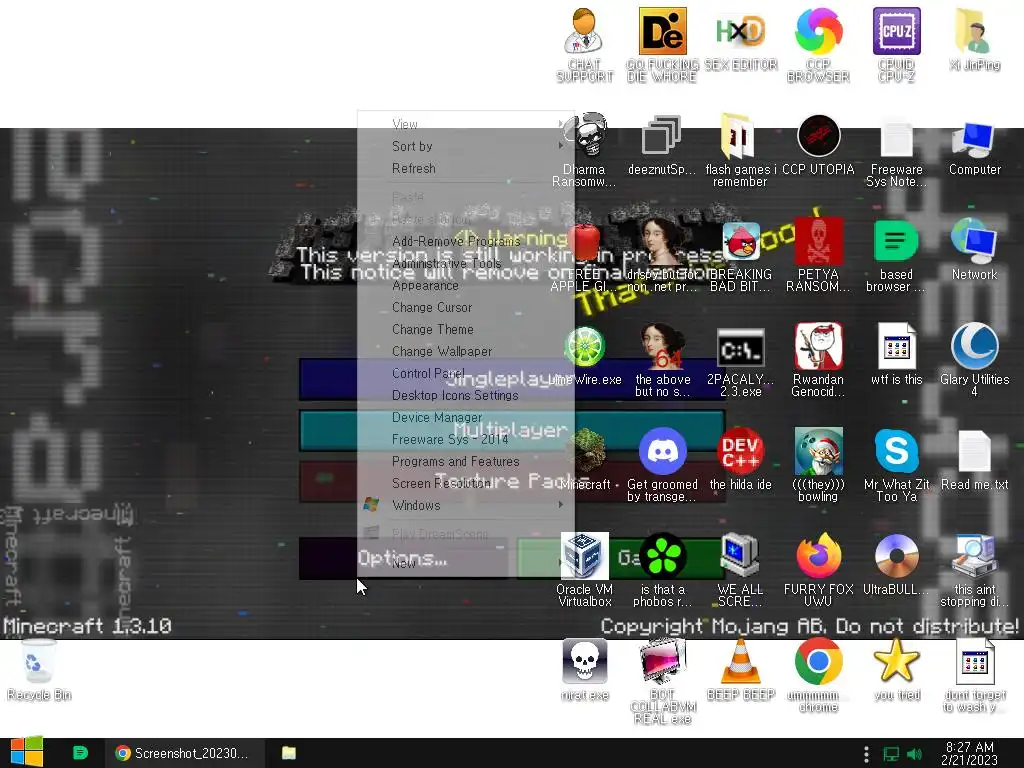Select Desktop Icons Settings menu entry
This screenshot has height=768, width=1024.
pyautogui.click(x=466, y=396)
